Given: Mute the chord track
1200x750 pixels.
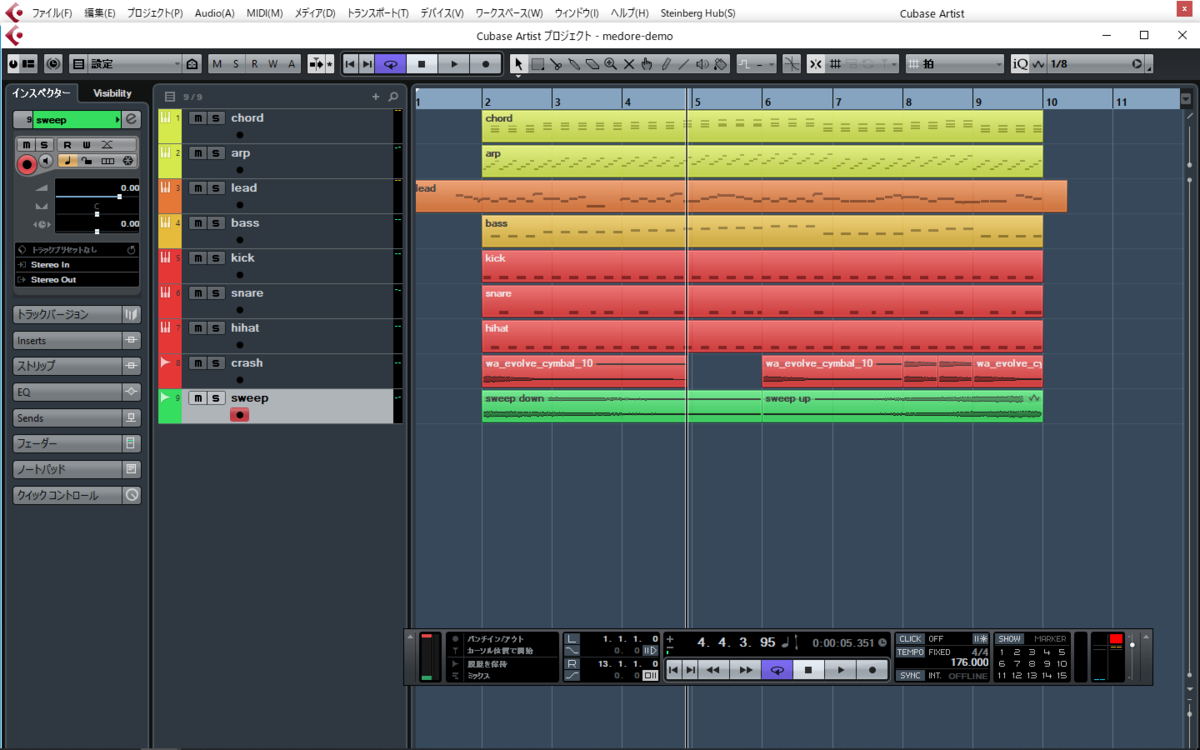Looking at the screenshot, I should (x=198, y=118).
